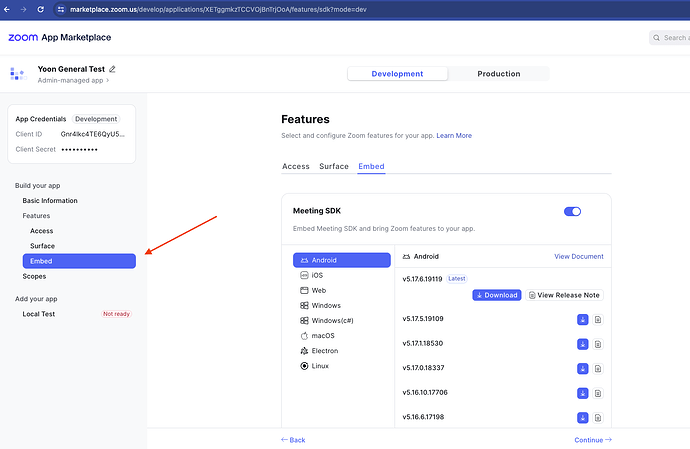Click the search magnifier icon

click(656, 38)
